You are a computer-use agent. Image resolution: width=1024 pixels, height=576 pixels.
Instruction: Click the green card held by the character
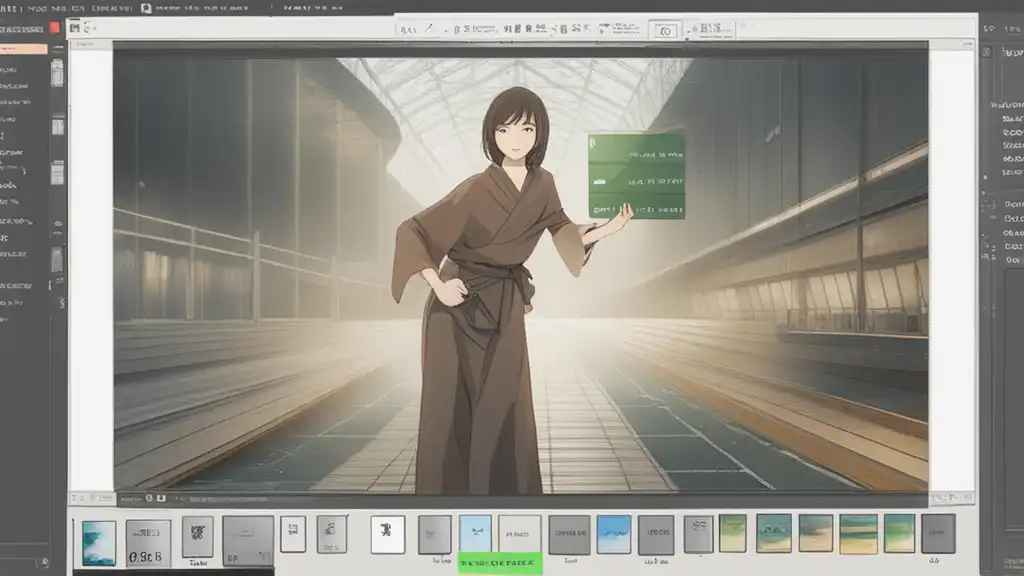[637, 176]
